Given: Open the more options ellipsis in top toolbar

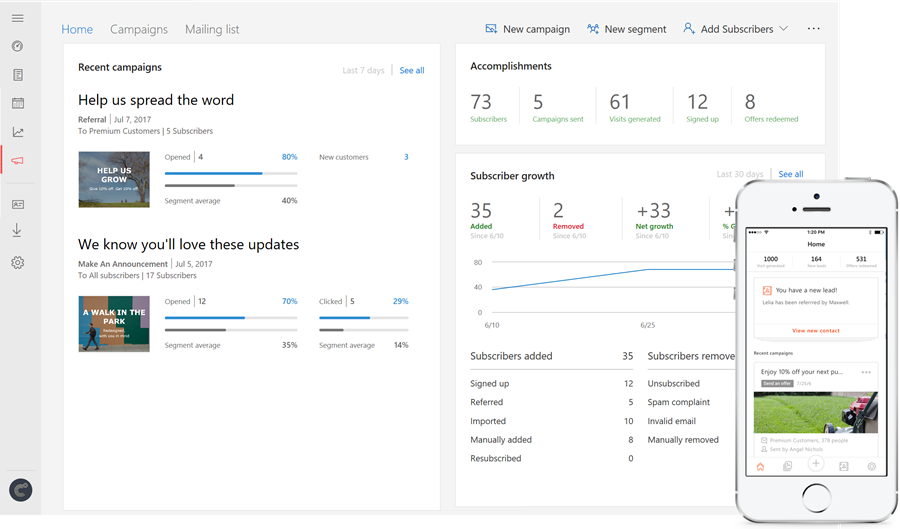Looking at the screenshot, I should tap(813, 29).
